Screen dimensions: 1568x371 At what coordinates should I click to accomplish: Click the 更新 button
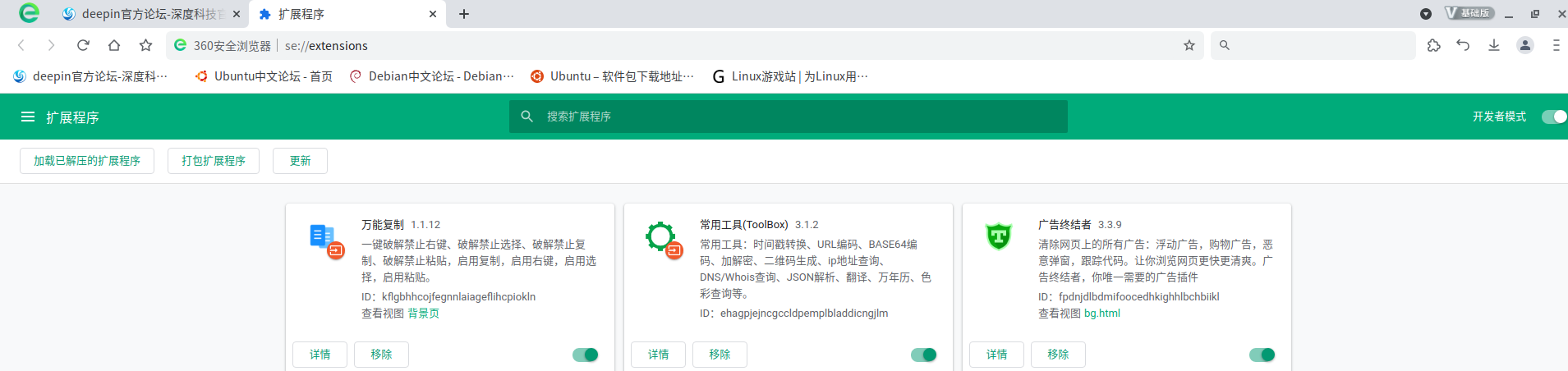(300, 161)
